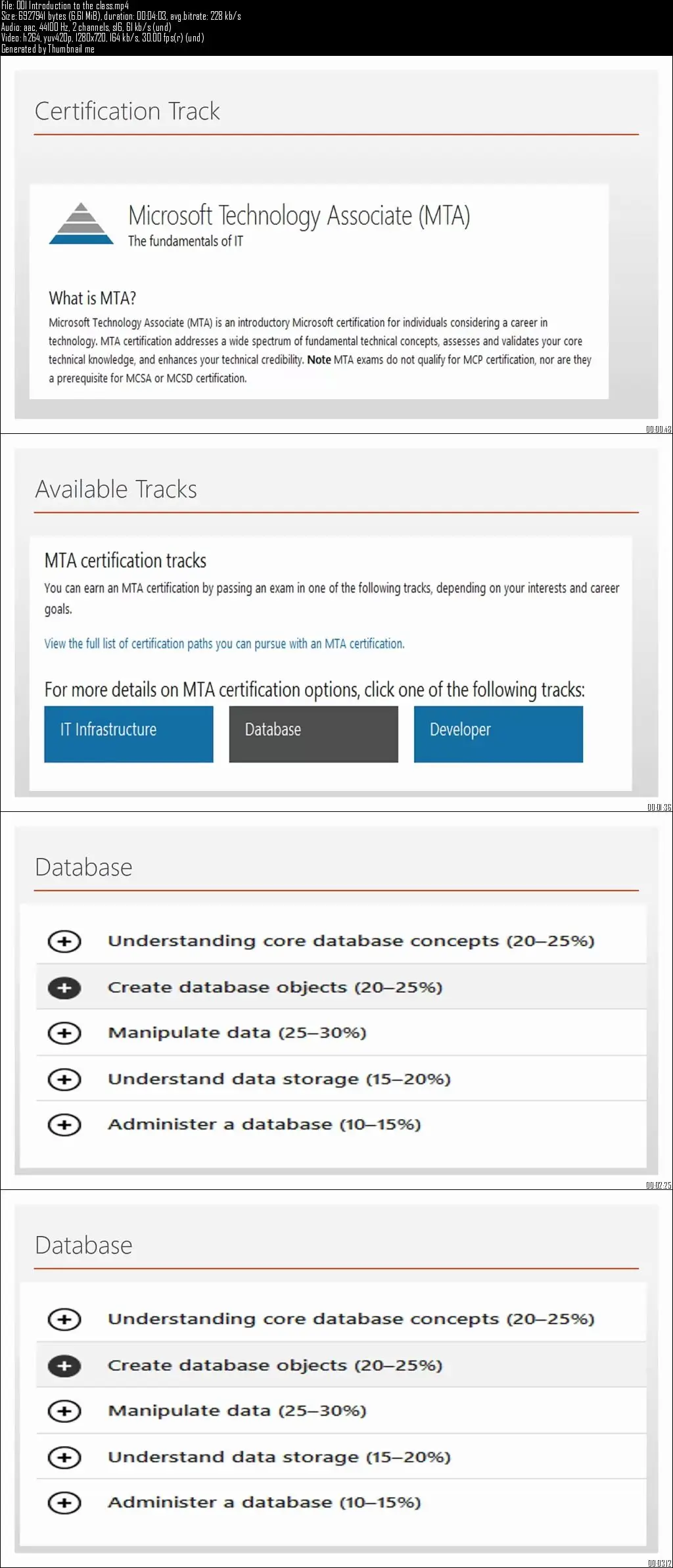Choose the Developer track button
The width and height of the screenshot is (673, 1568).
pyautogui.click(x=498, y=734)
